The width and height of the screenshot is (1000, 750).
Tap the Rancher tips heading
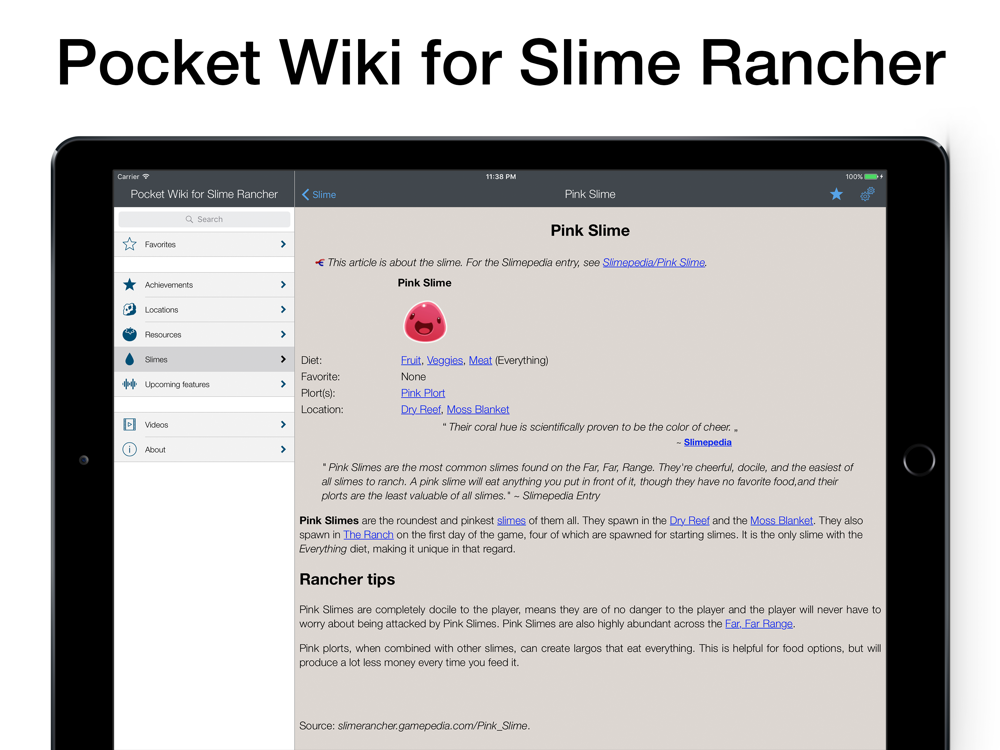(x=347, y=579)
